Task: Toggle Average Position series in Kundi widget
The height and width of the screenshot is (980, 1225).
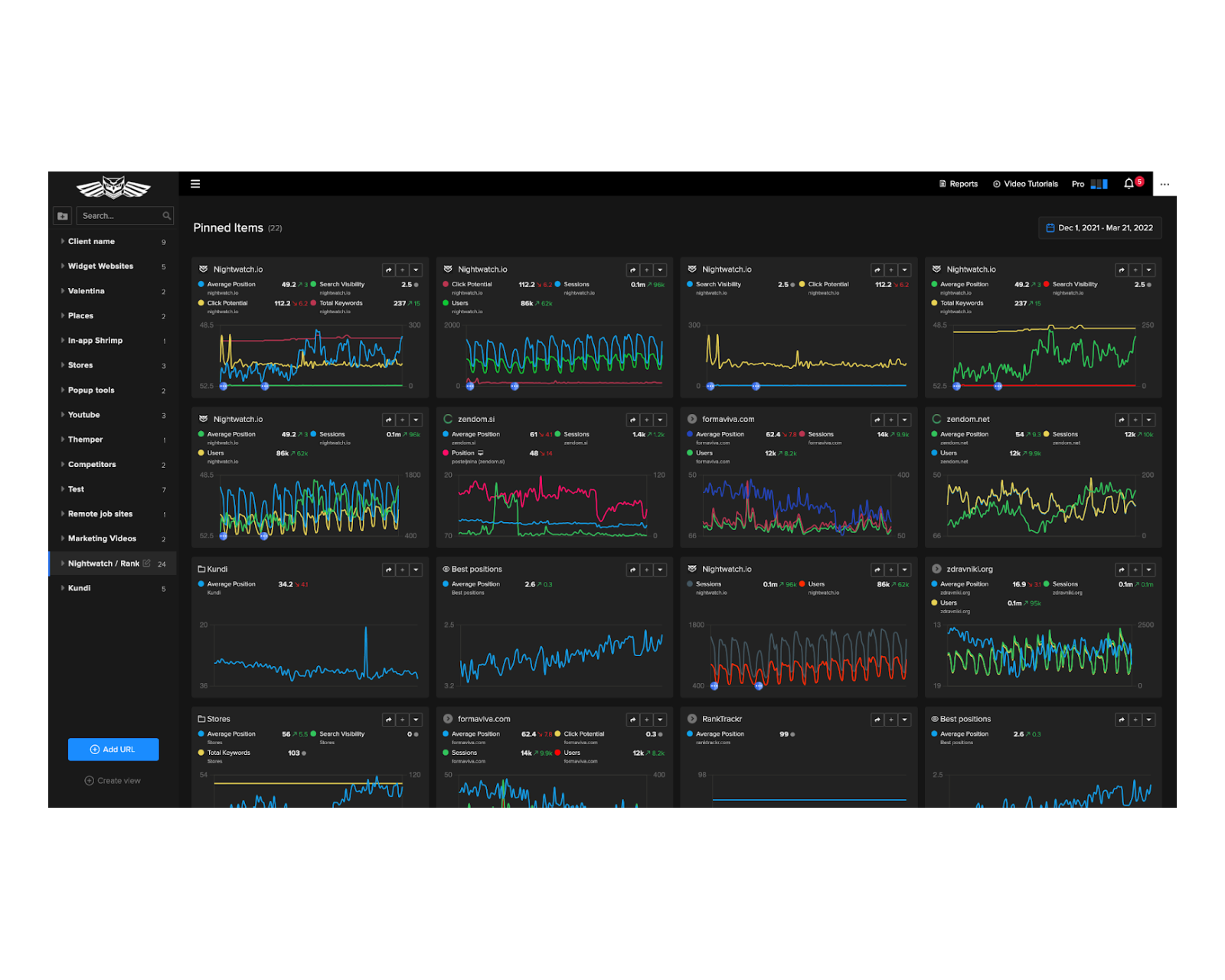Action: pos(230,584)
